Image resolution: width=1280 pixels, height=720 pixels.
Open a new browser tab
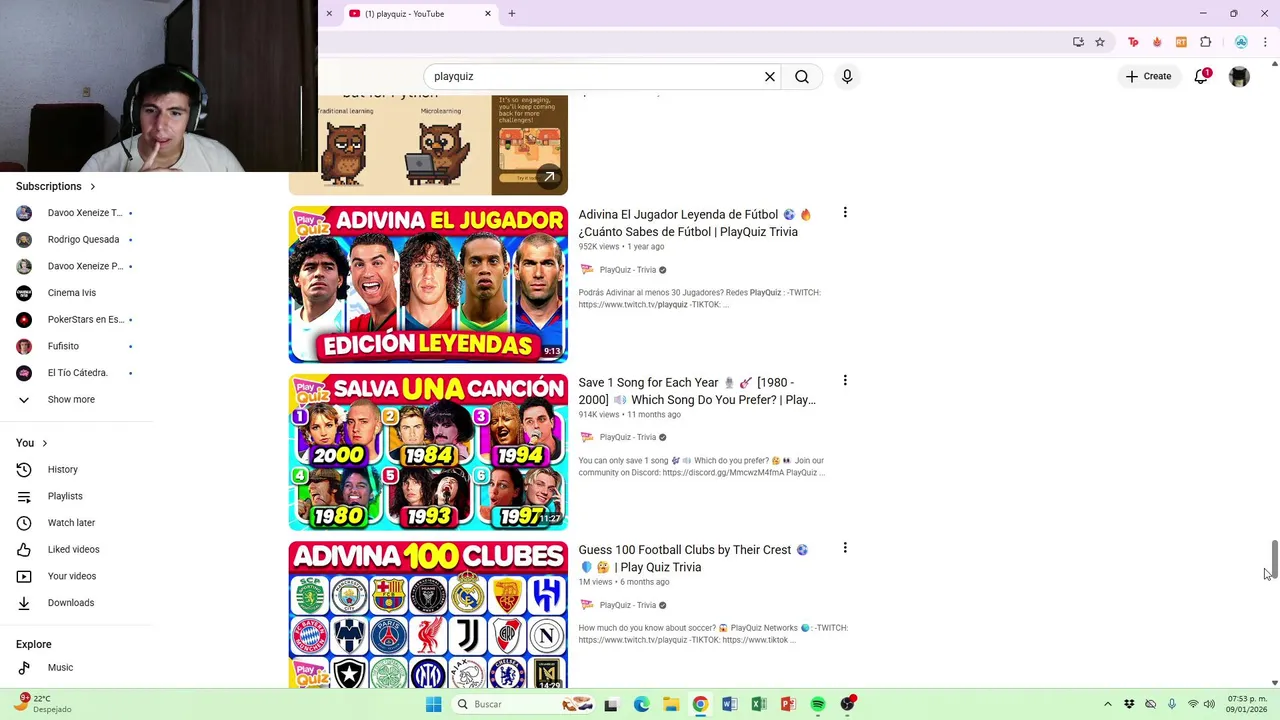tap(512, 13)
